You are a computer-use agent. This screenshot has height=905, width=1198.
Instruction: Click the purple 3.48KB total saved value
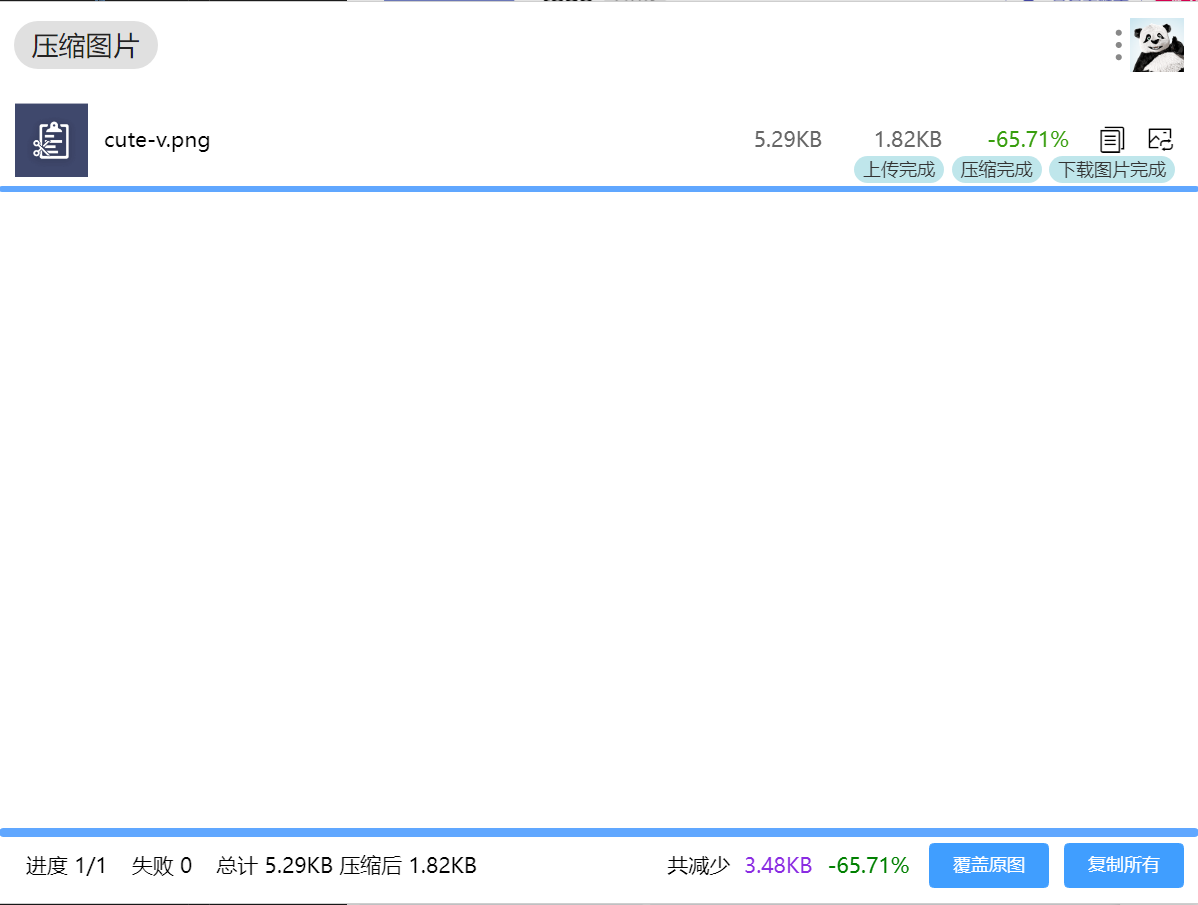(x=778, y=865)
